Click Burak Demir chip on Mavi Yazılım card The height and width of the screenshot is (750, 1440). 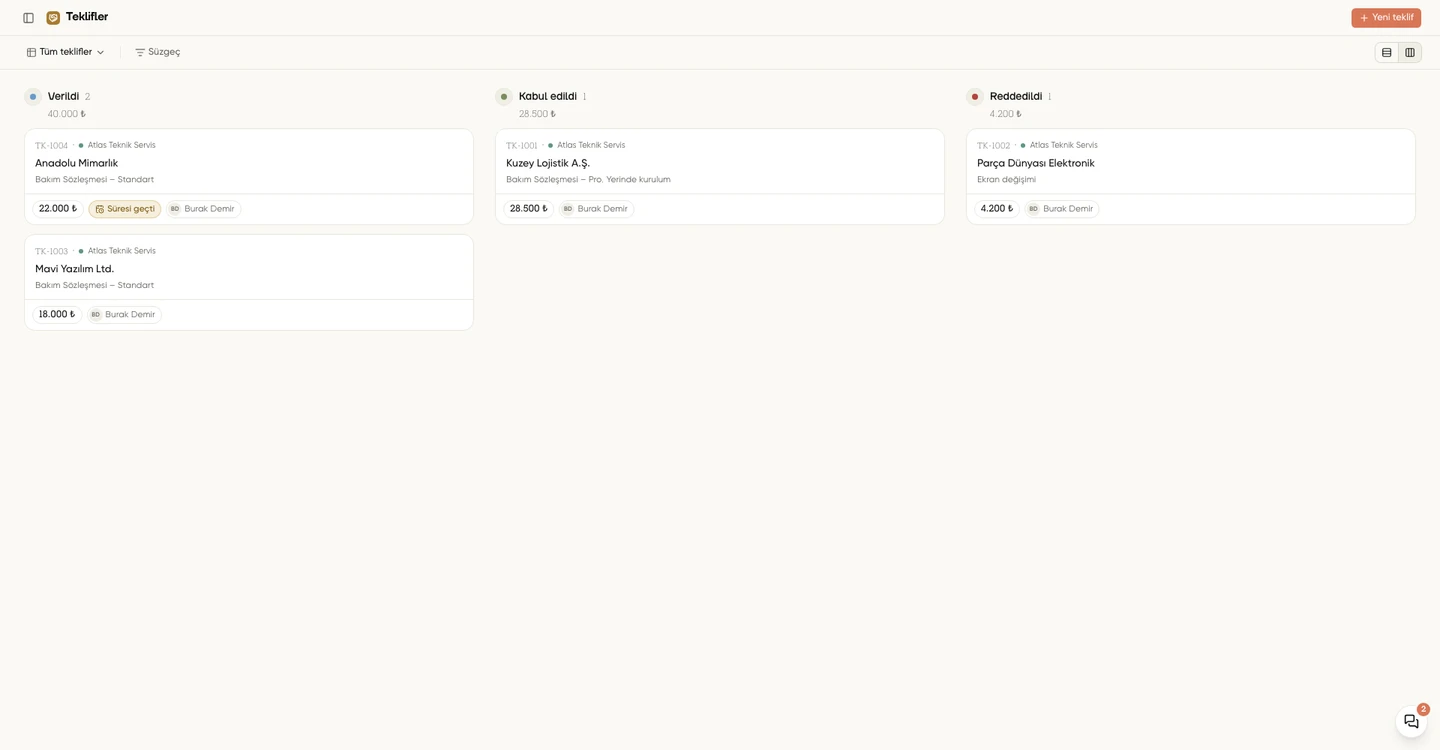pyautogui.click(x=124, y=315)
